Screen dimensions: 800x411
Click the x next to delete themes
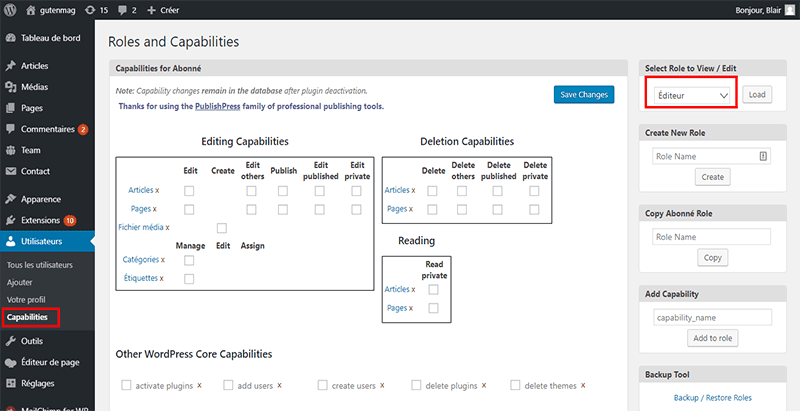pos(583,386)
